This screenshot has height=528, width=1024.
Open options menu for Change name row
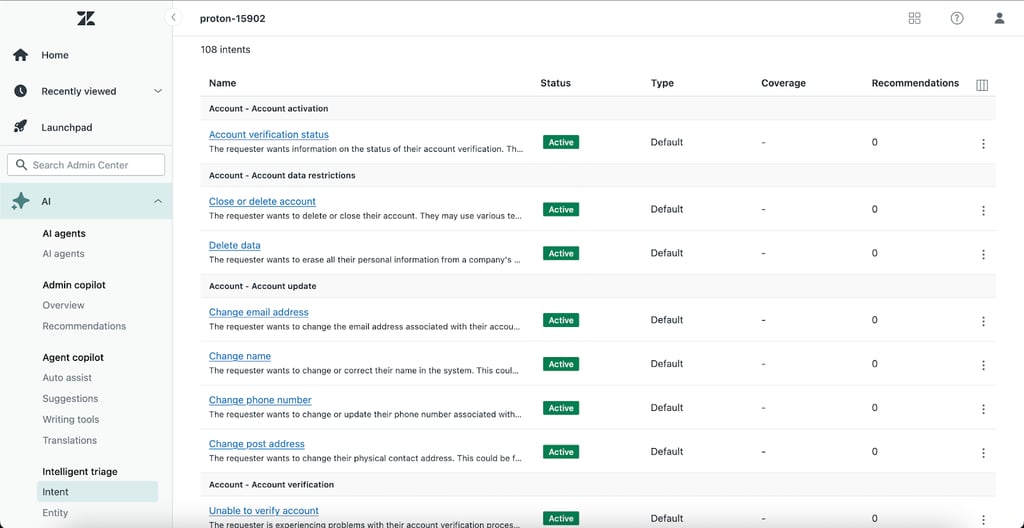point(983,365)
